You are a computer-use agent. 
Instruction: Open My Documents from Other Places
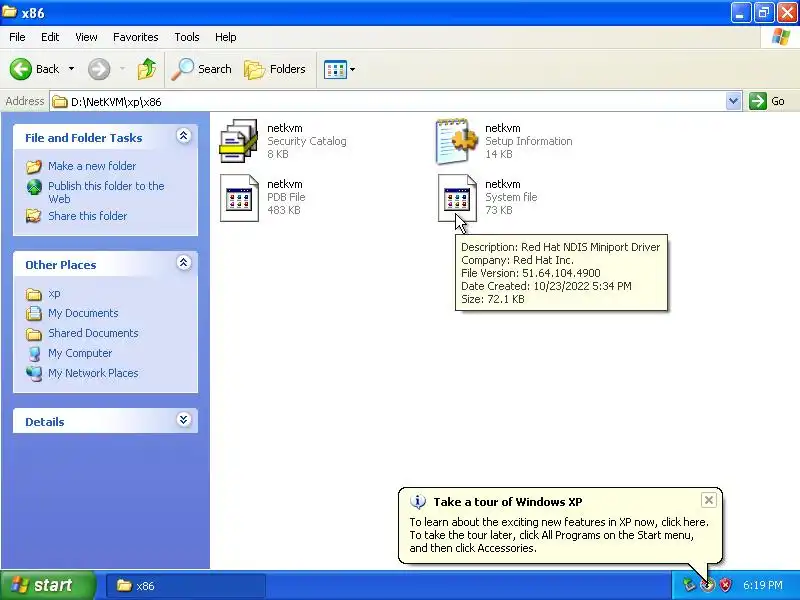coord(83,313)
